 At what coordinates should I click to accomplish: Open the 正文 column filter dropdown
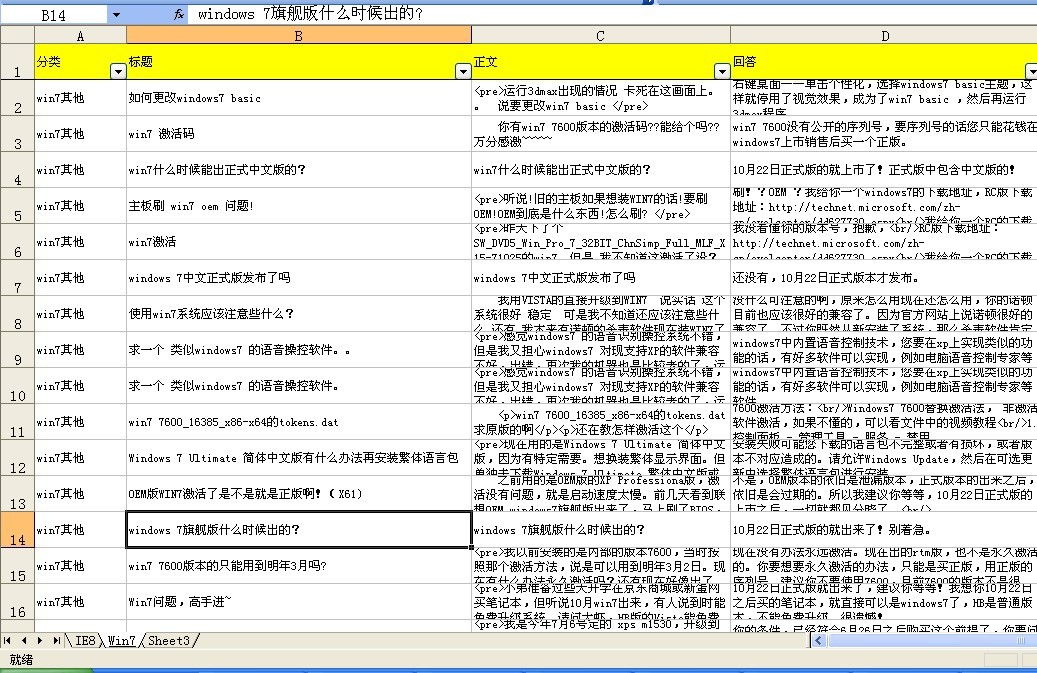[721, 72]
